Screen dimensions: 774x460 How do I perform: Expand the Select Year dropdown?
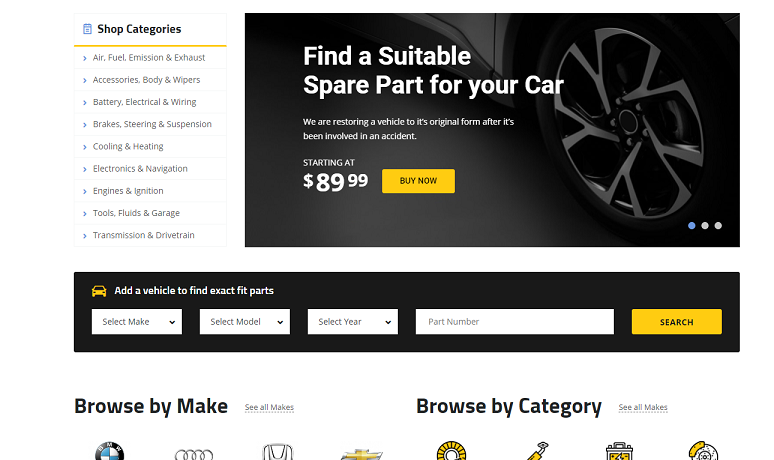[353, 322]
